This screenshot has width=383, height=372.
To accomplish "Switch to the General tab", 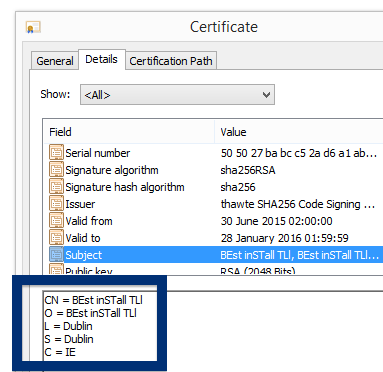I will click(55, 61).
